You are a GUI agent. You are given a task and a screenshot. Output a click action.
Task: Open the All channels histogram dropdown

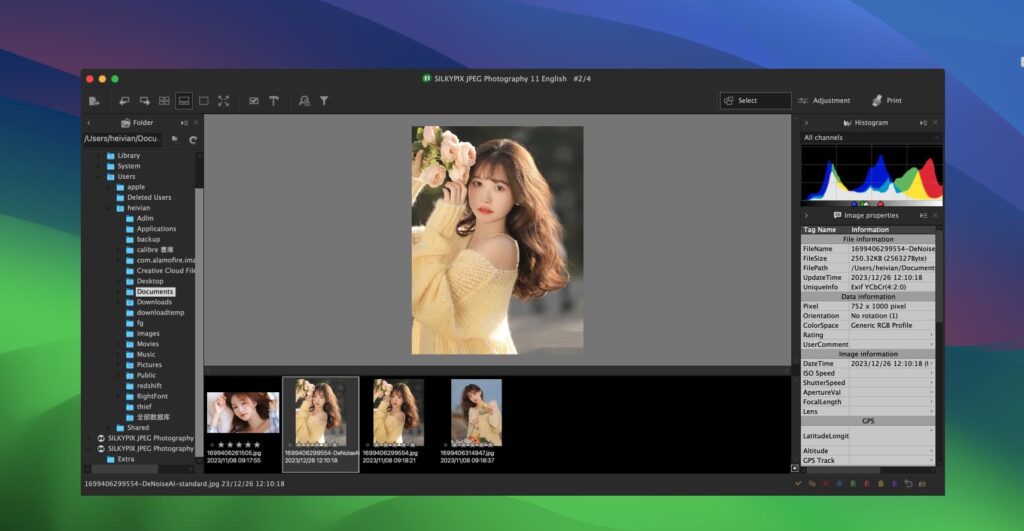click(x=871, y=138)
